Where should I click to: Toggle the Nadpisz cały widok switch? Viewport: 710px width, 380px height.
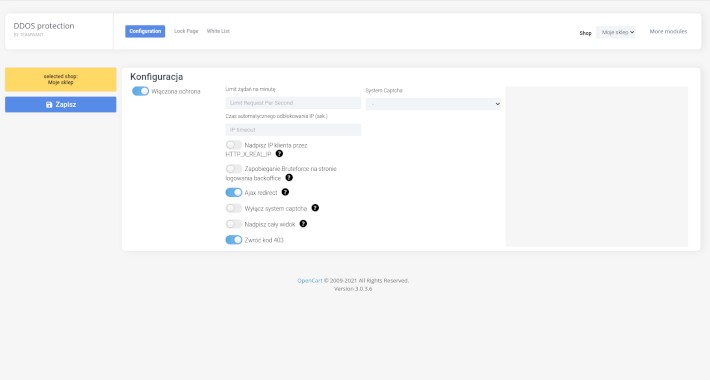tap(234, 224)
